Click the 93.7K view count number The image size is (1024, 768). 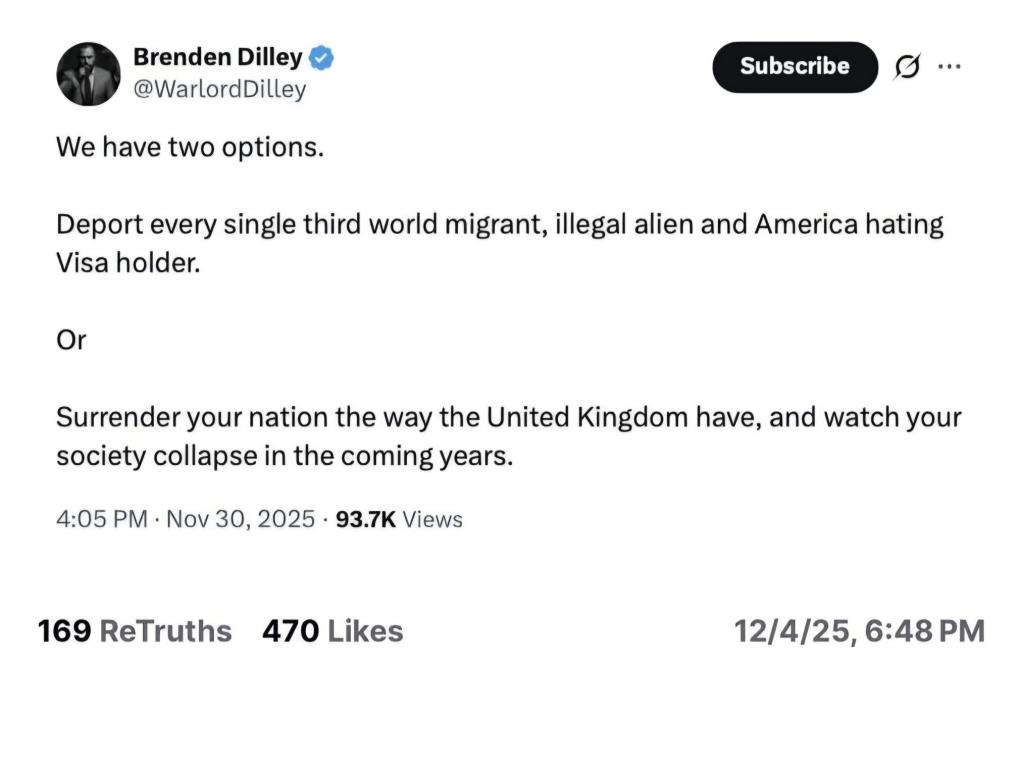click(366, 519)
